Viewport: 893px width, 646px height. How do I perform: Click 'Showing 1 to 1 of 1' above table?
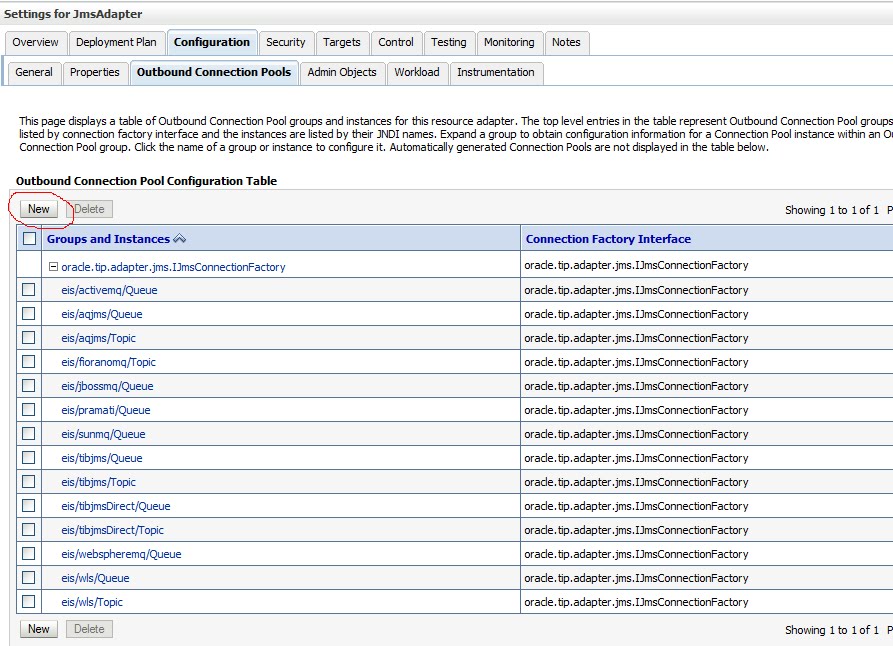click(831, 210)
